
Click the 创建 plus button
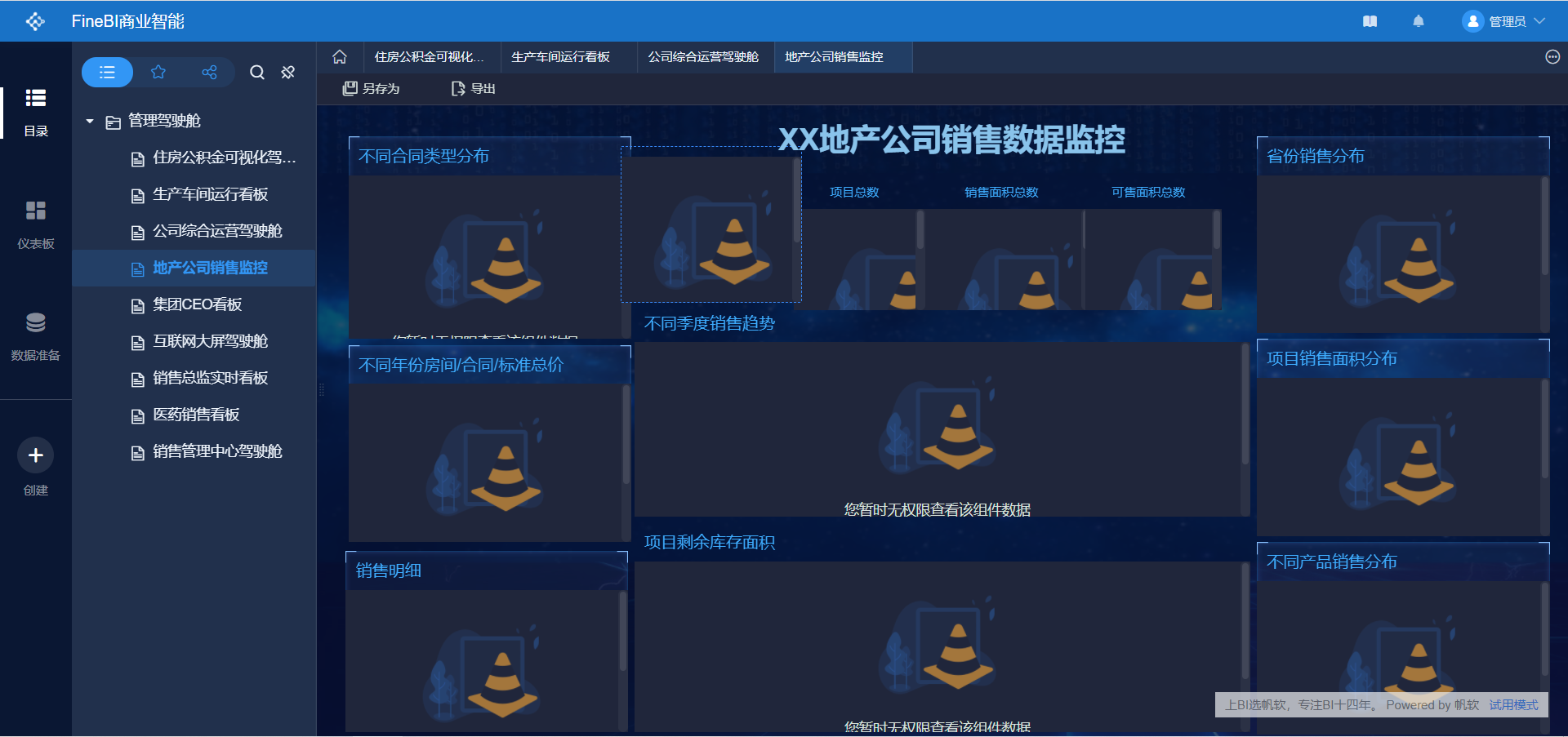[36, 455]
